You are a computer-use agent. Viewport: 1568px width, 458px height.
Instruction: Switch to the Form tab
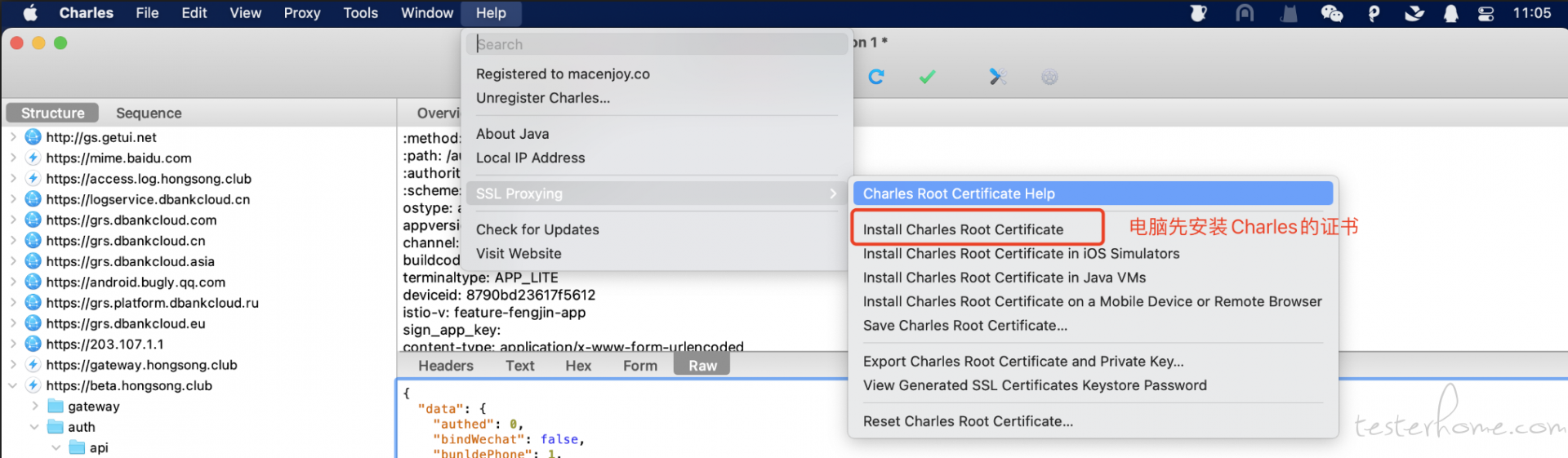[x=640, y=366]
